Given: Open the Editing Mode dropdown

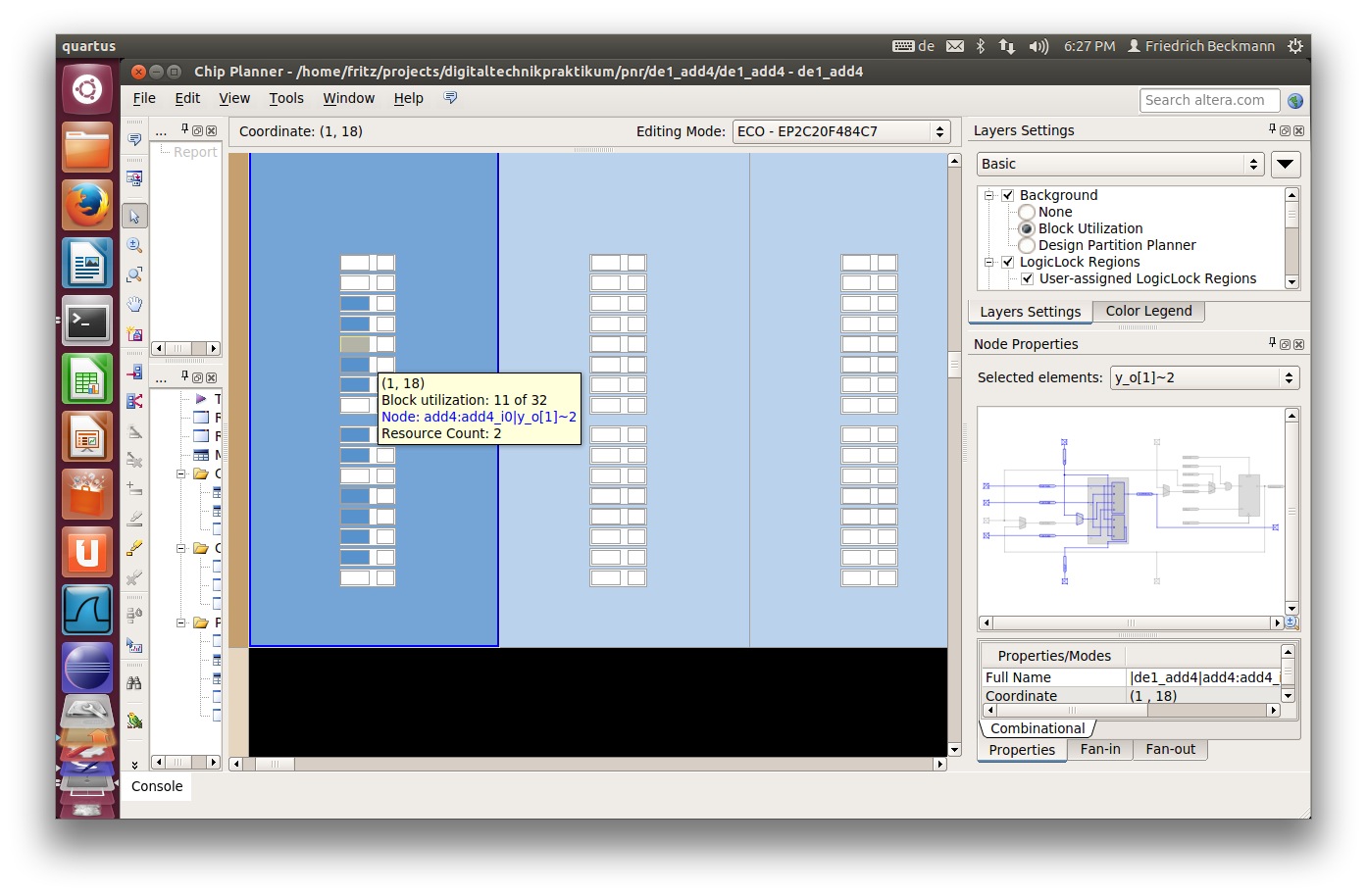Looking at the screenshot, I should tap(841, 131).
